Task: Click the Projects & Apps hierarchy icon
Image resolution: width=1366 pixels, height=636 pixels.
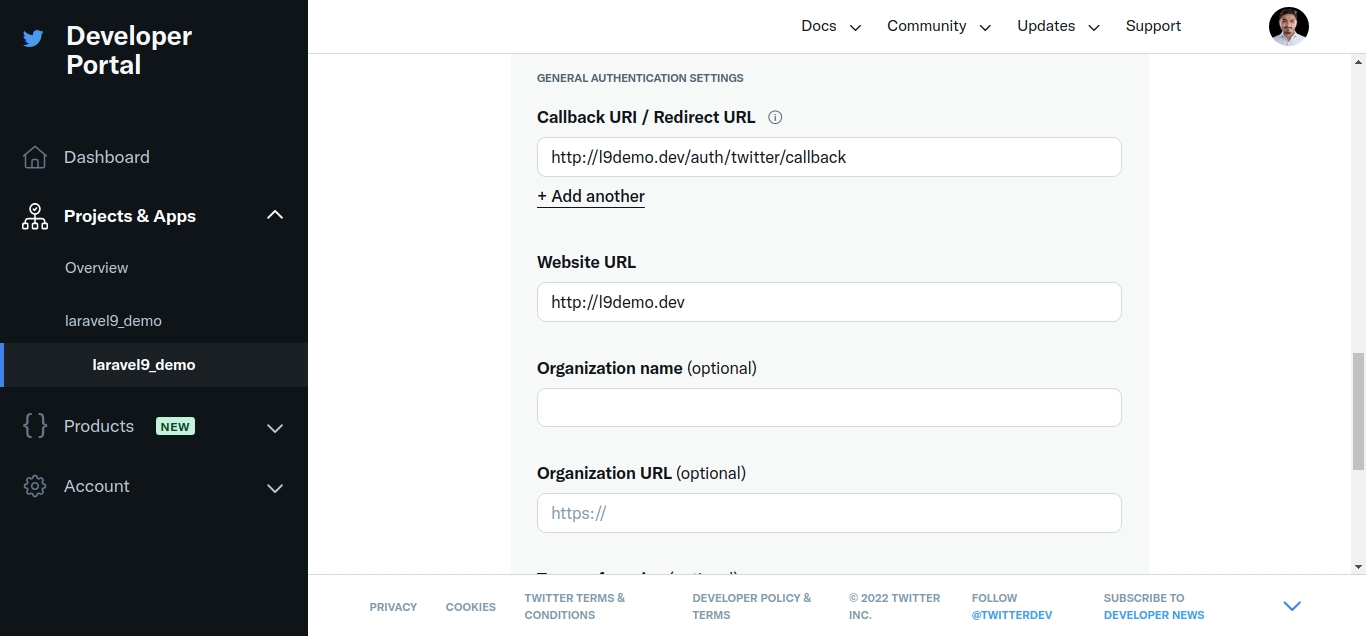Action: coord(35,216)
